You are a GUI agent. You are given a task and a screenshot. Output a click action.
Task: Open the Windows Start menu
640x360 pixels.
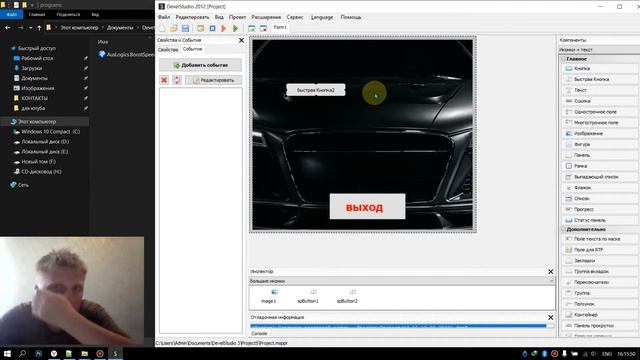[x=7, y=353]
